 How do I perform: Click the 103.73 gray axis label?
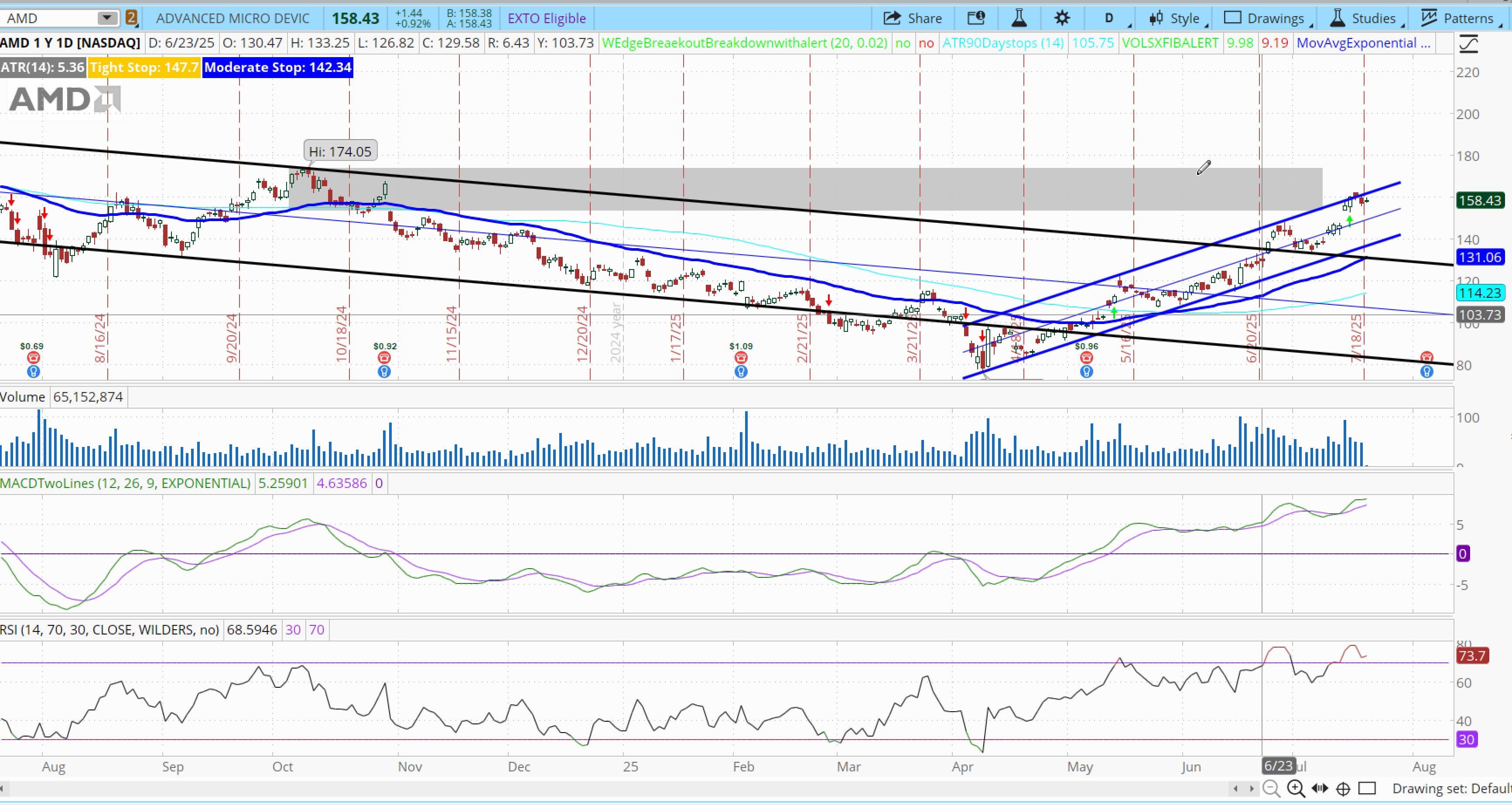(x=1479, y=314)
